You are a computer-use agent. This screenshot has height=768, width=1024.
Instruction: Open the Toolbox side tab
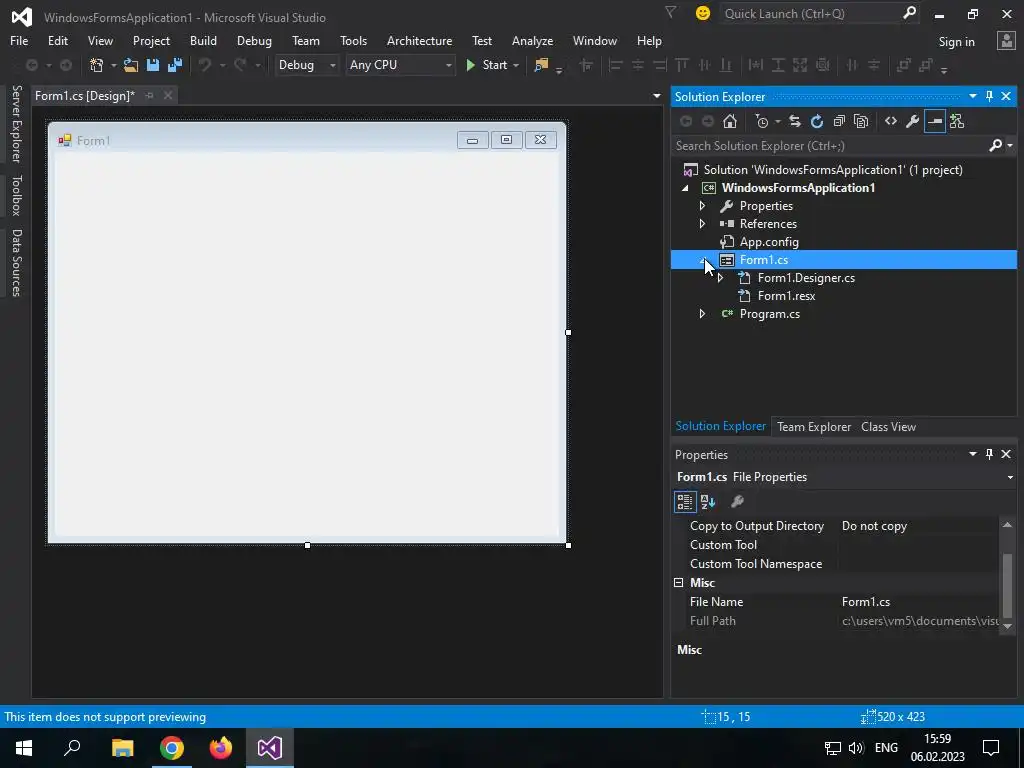16,195
